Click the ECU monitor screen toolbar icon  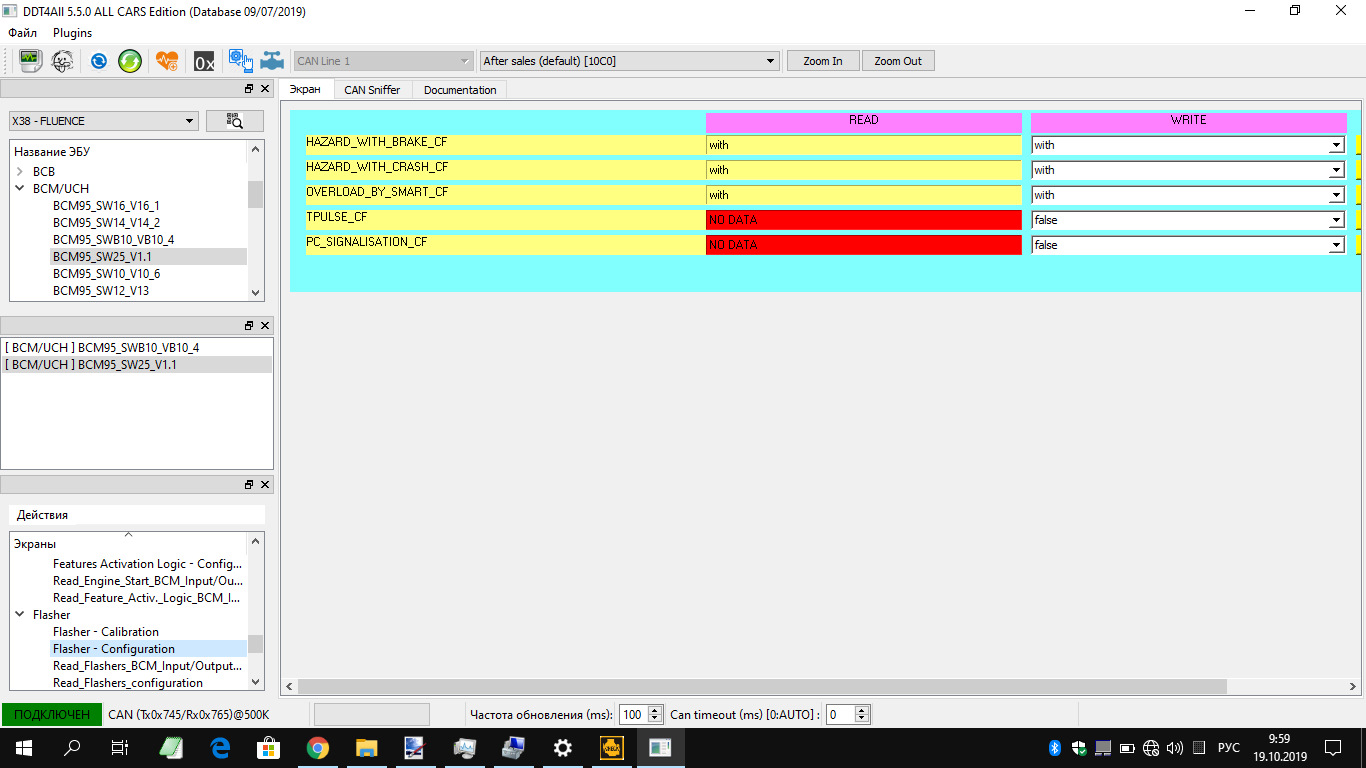[31, 61]
